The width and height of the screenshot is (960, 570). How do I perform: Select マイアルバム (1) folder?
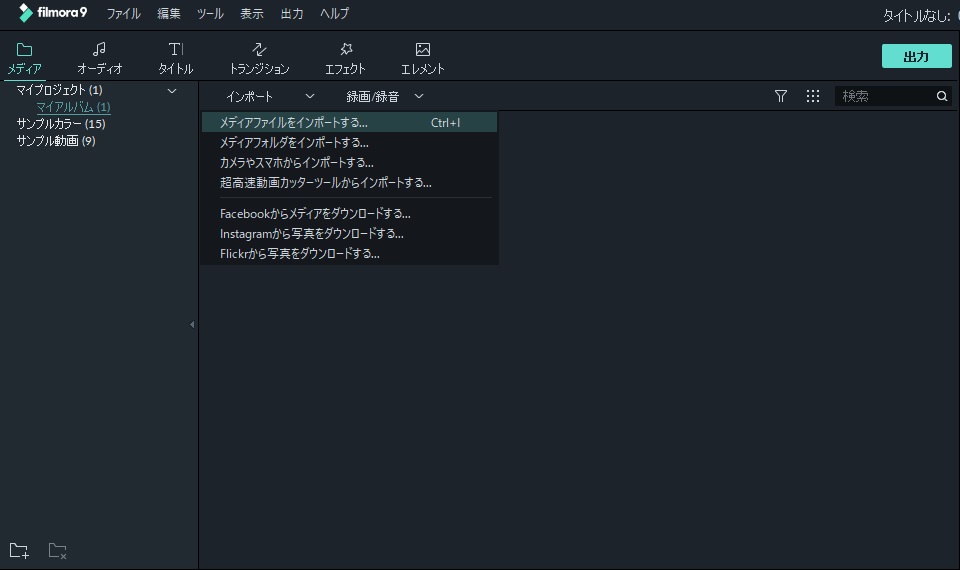[x=73, y=107]
